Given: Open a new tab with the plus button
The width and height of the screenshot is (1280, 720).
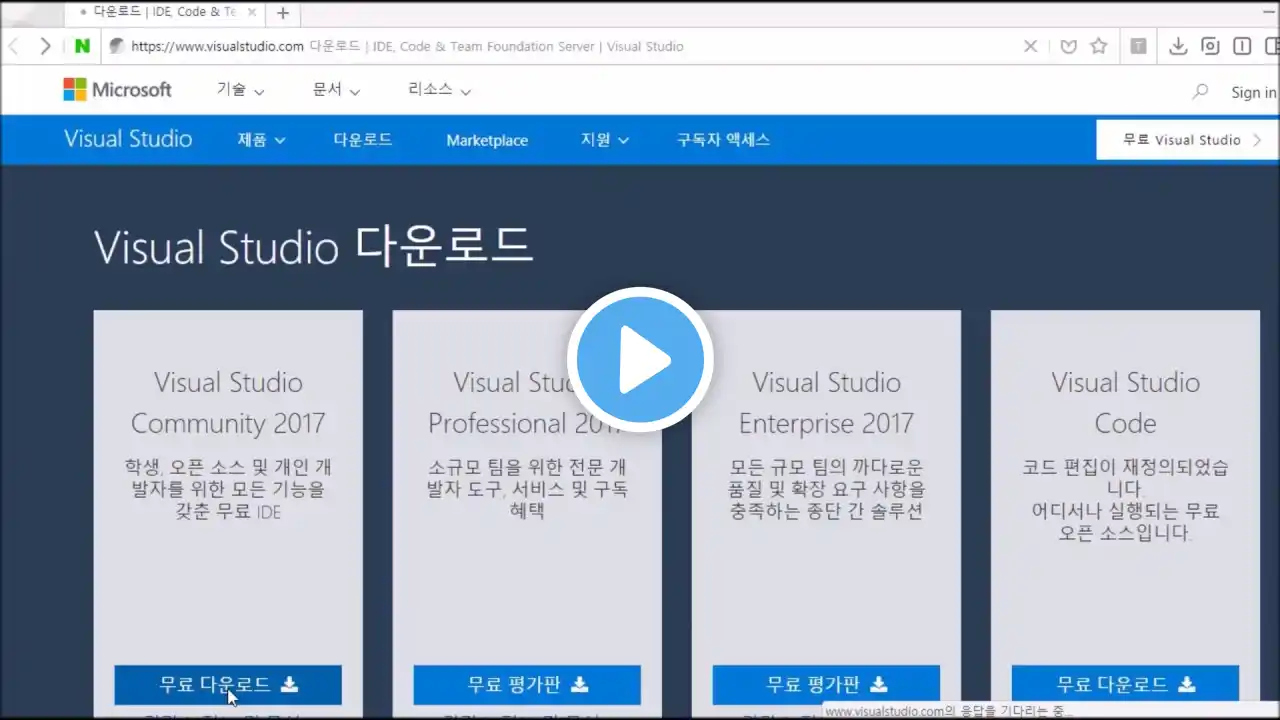Looking at the screenshot, I should (x=283, y=13).
